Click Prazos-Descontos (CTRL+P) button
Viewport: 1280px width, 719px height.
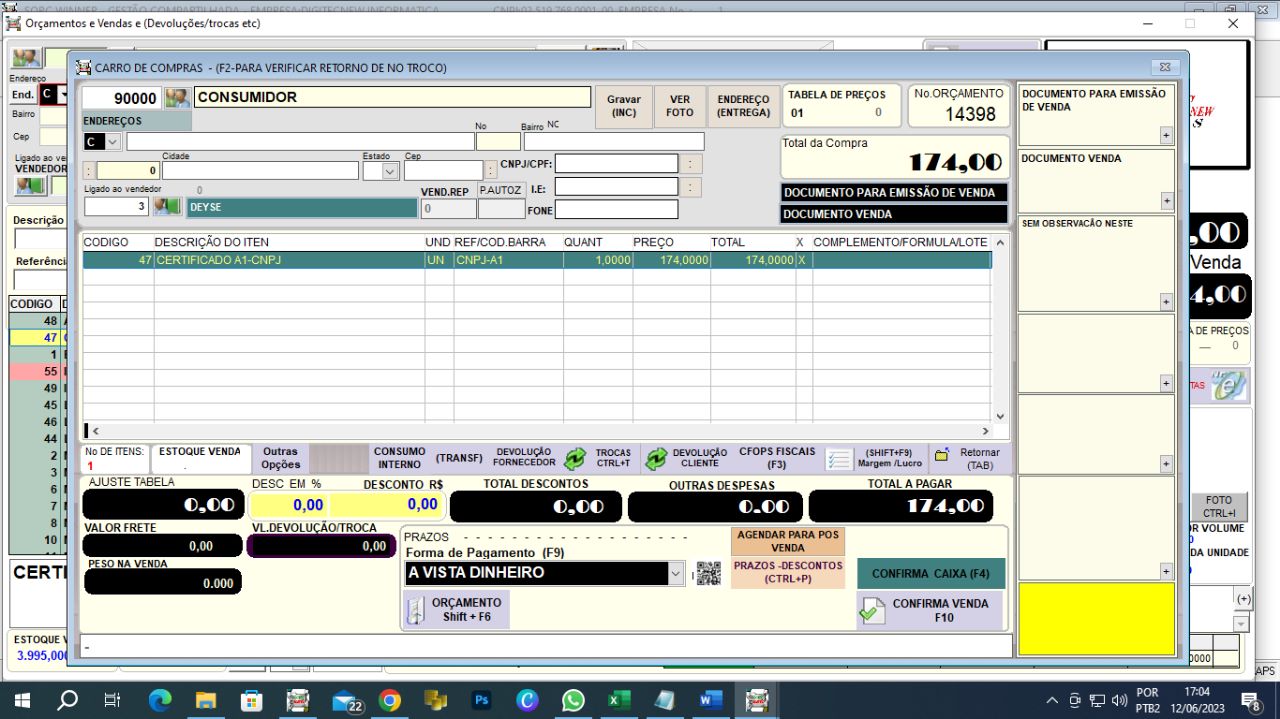coord(788,572)
